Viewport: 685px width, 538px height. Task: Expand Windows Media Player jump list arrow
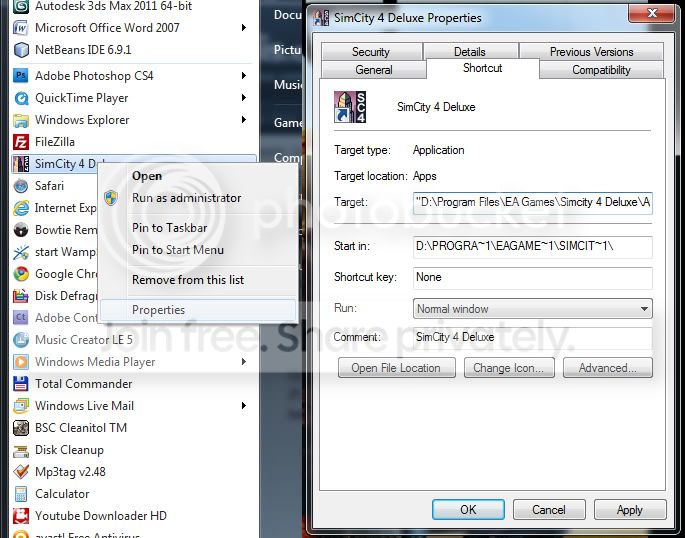(x=244, y=362)
